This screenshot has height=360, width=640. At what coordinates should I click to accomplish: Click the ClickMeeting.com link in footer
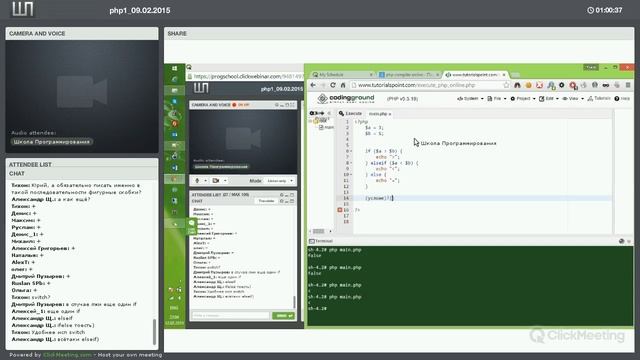tap(67, 355)
